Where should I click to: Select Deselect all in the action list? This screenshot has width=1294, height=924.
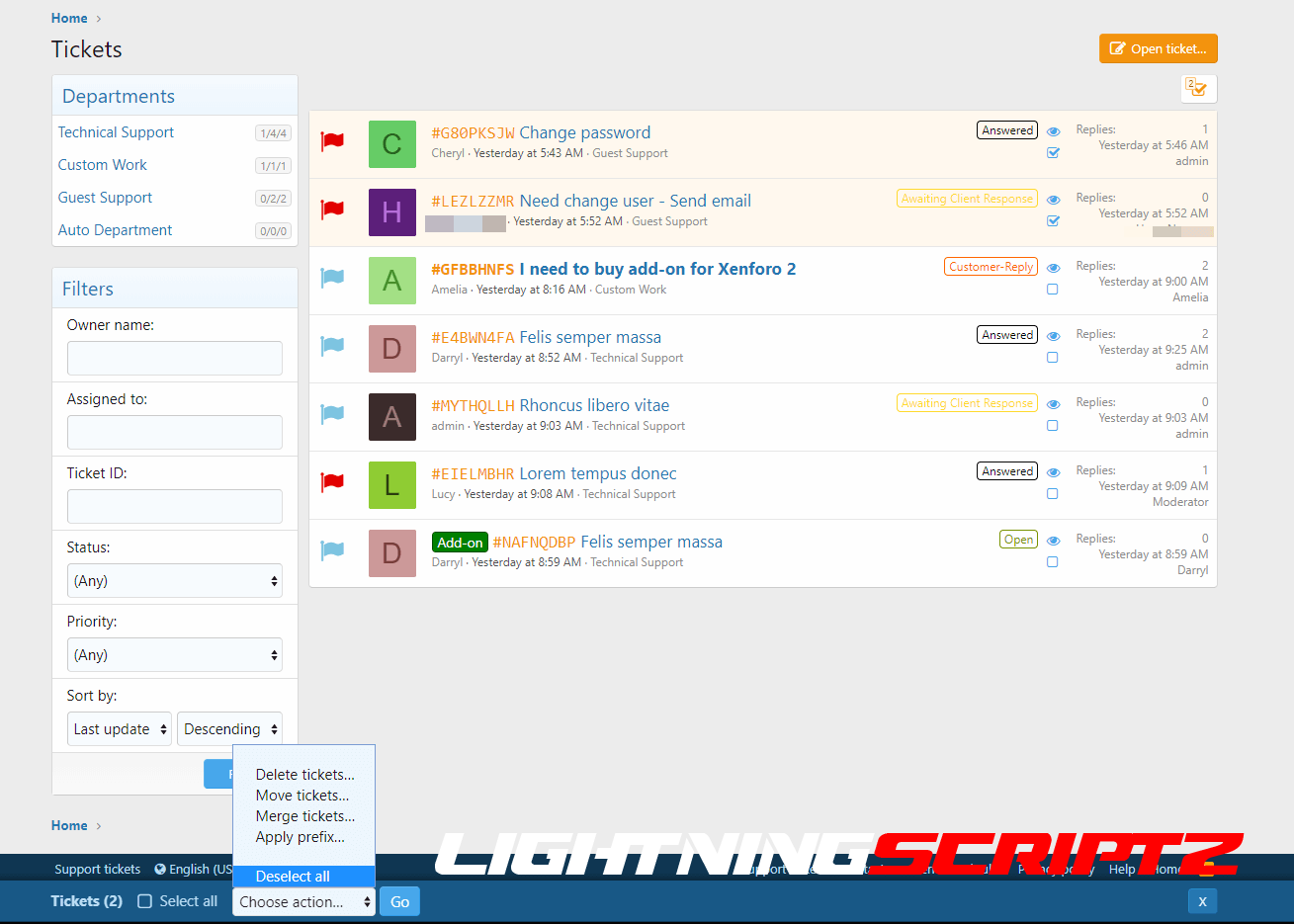(x=293, y=877)
